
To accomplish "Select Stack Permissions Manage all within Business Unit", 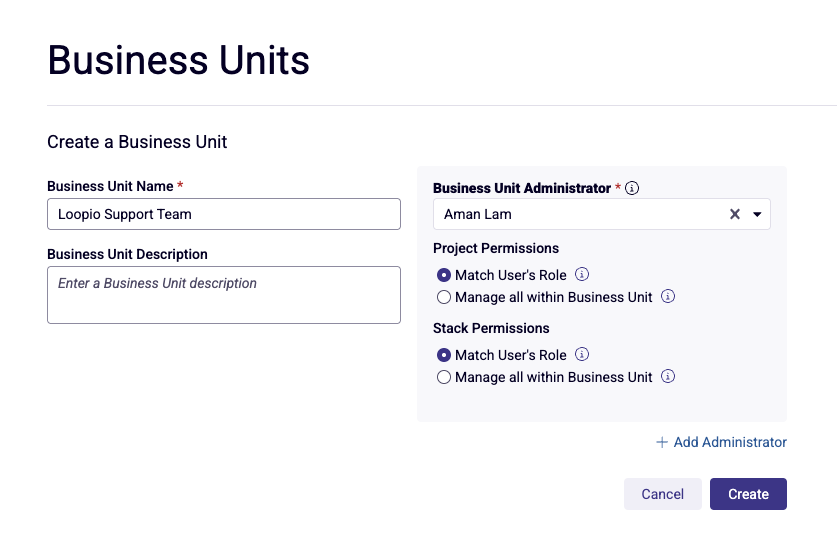I will 444,377.
